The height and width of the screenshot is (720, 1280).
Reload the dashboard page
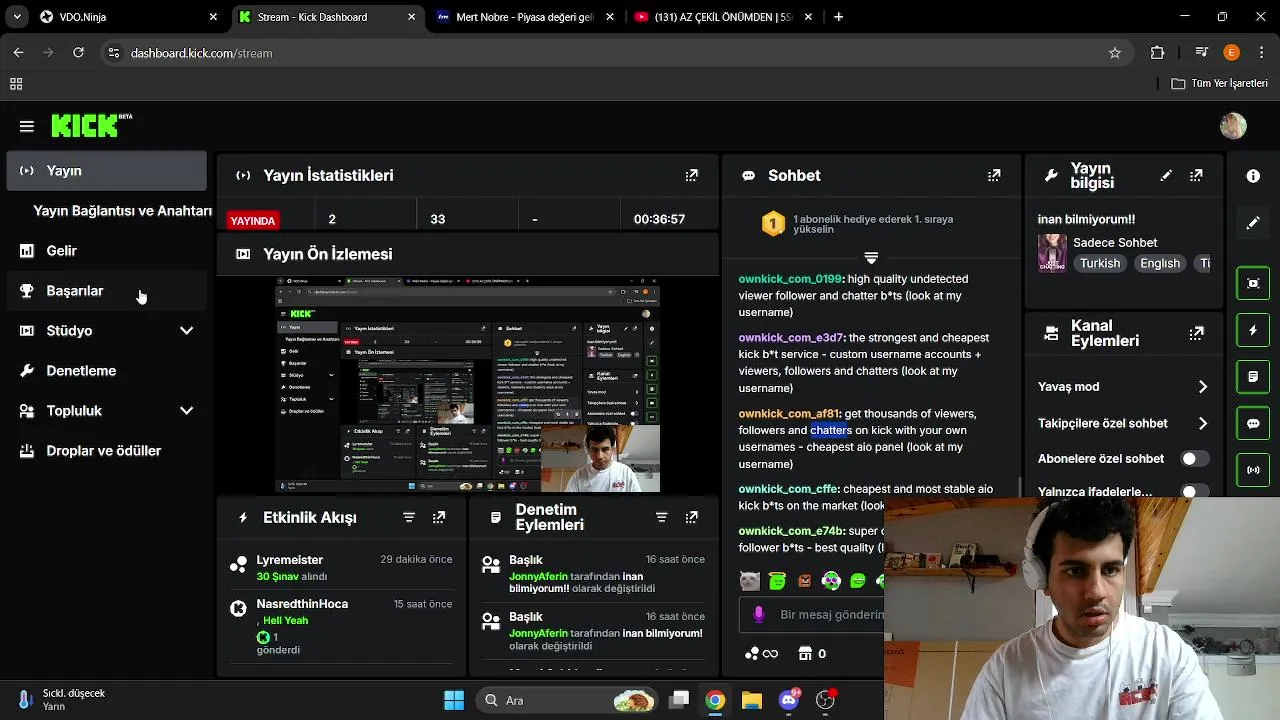point(78,53)
